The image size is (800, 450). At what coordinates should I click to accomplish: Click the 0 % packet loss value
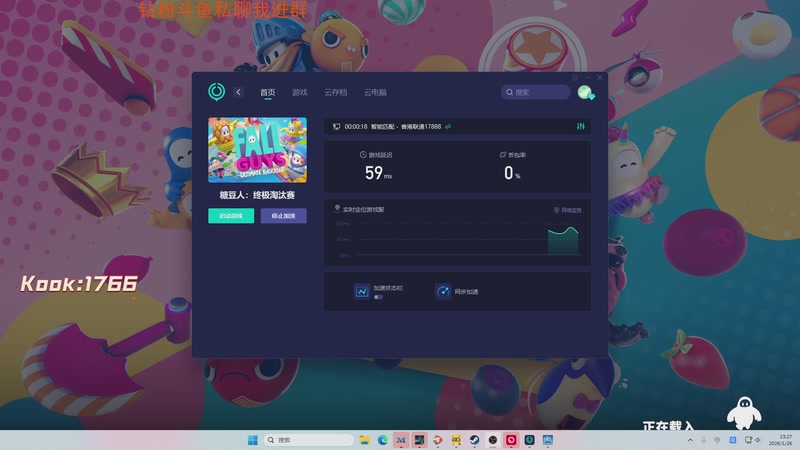click(512, 173)
